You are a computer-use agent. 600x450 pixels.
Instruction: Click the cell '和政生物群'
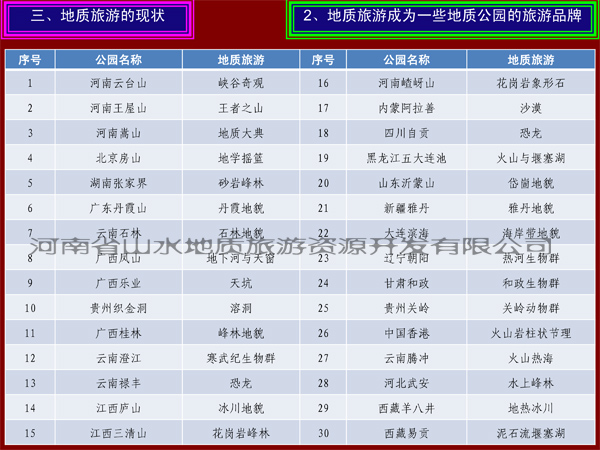[530, 283]
